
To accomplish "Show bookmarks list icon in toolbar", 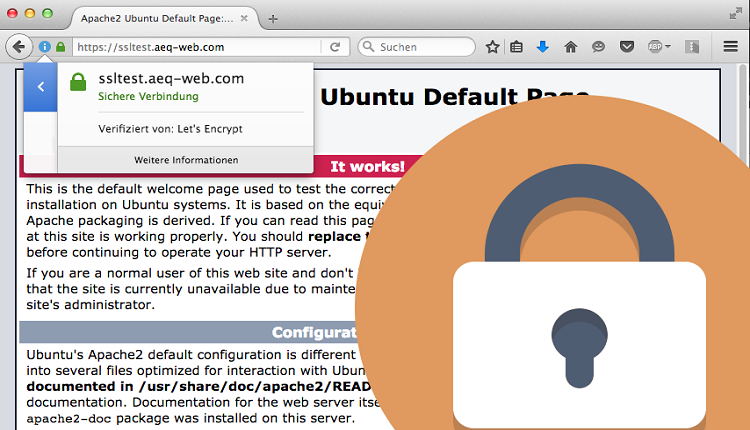I will 516,47.
